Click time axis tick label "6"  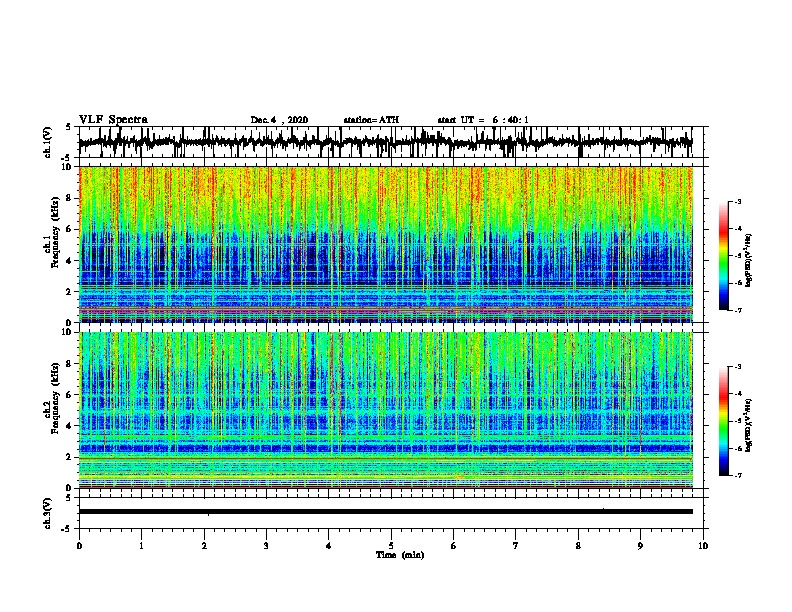[x=454, y=546]
